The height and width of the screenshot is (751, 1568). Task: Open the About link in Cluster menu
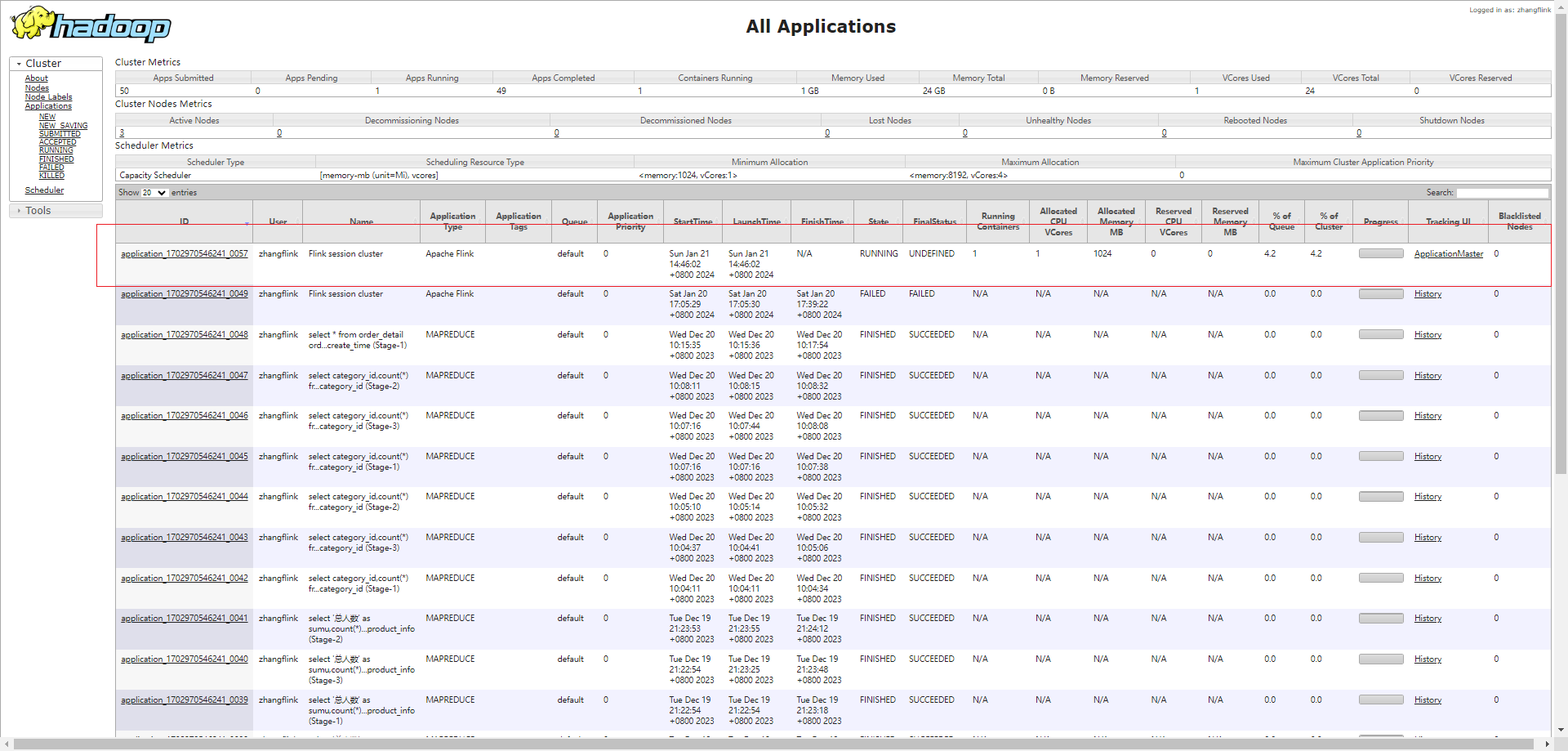(36, 78)
